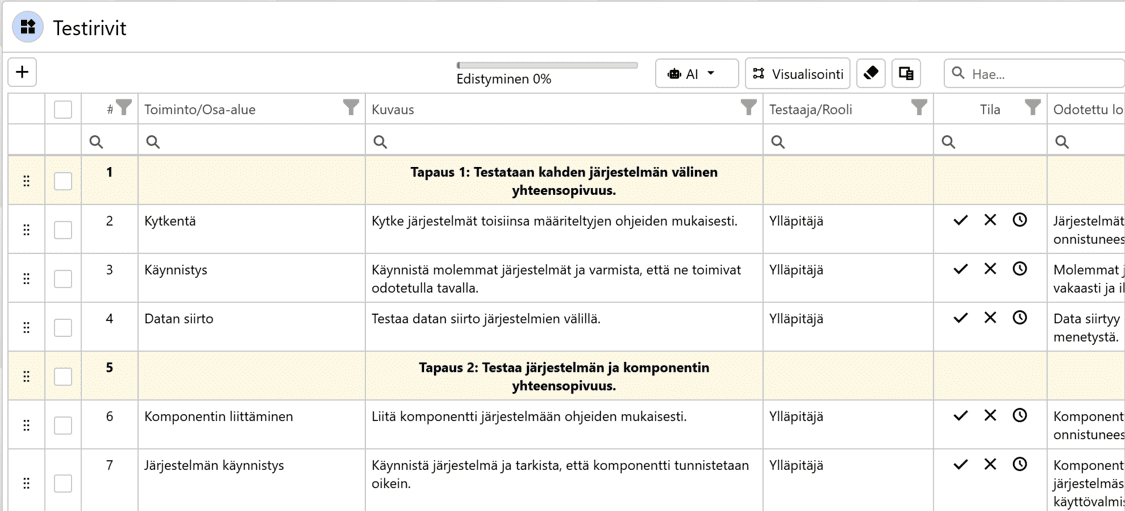
Task: Mark Käynnistys row as failed with X
Action: [x=990, y=269]
